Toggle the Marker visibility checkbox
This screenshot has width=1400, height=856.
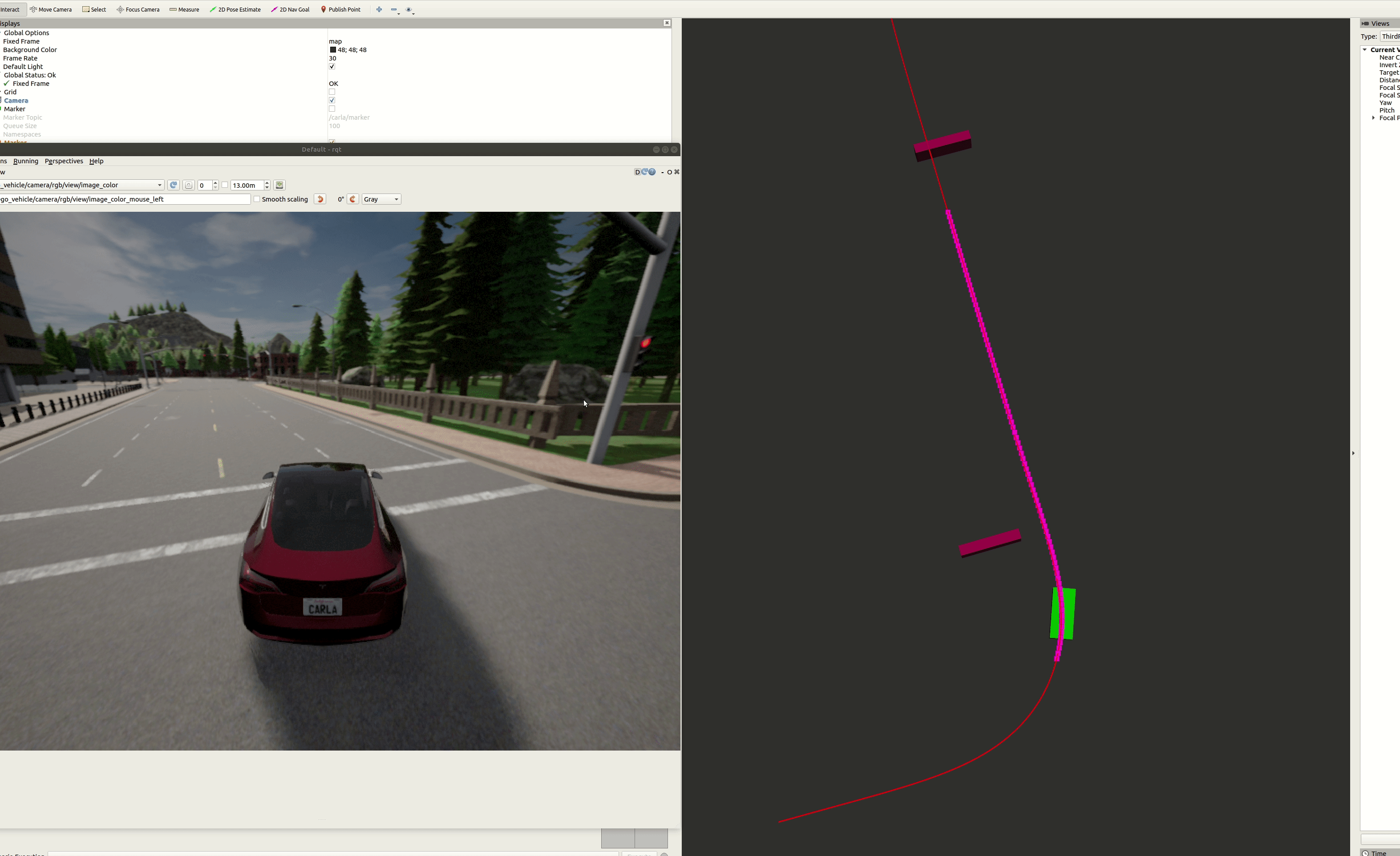[332, 109]
